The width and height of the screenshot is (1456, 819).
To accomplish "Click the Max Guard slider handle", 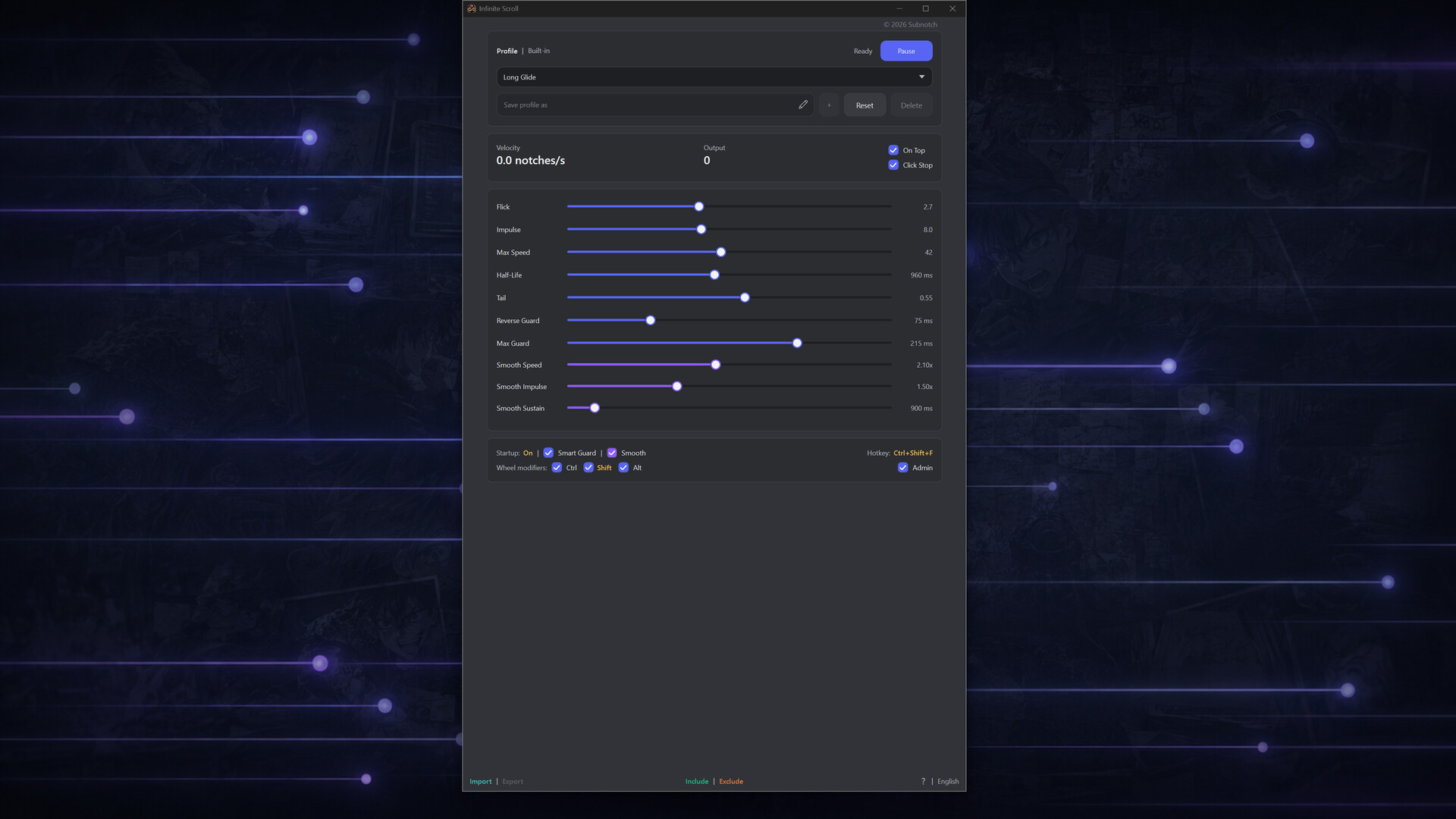I will (797, 343).
